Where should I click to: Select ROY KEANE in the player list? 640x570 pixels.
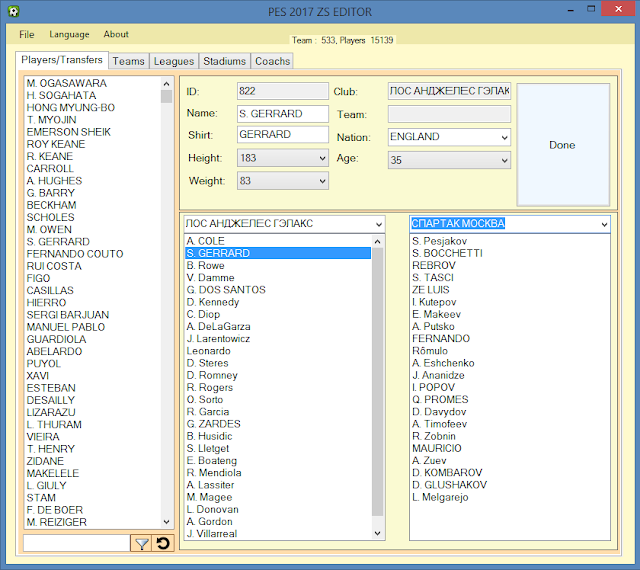(x=56, y=144)
